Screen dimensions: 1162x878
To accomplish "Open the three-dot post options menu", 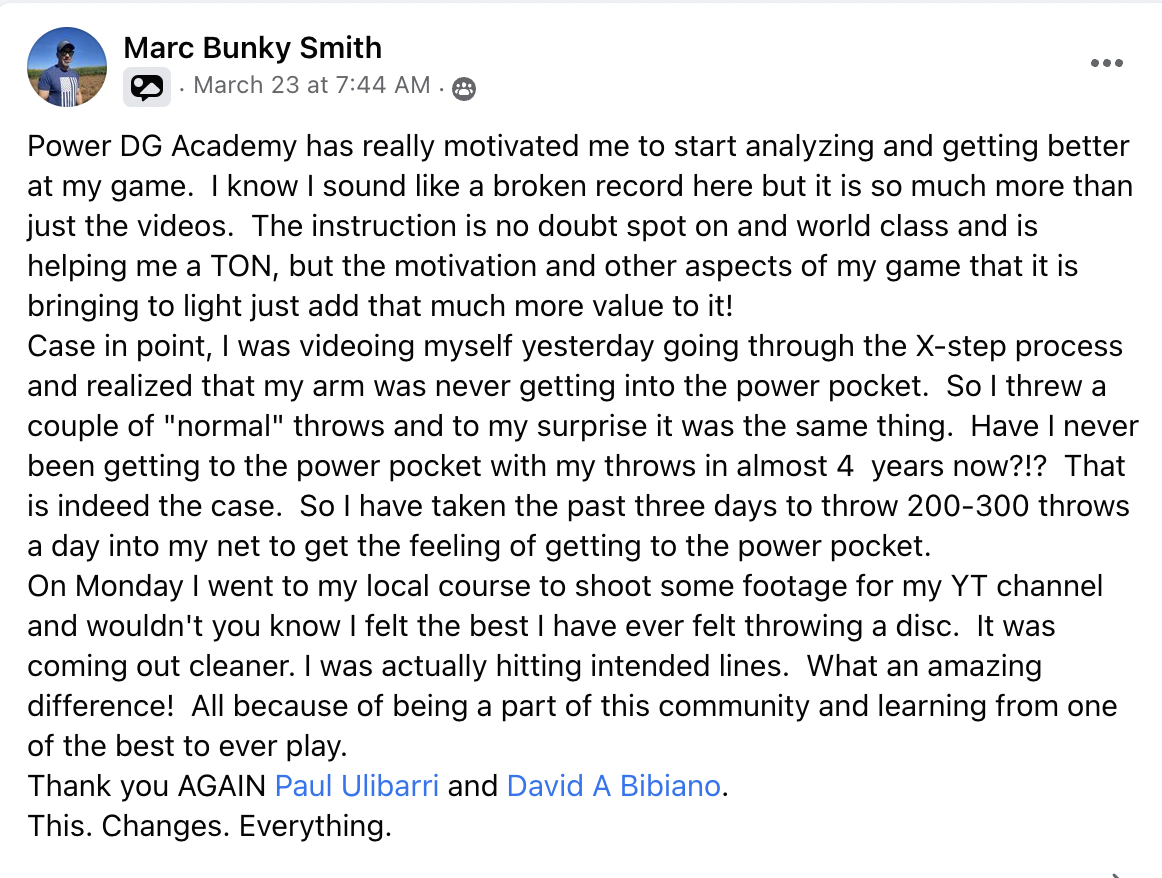I will [1106, 64].
